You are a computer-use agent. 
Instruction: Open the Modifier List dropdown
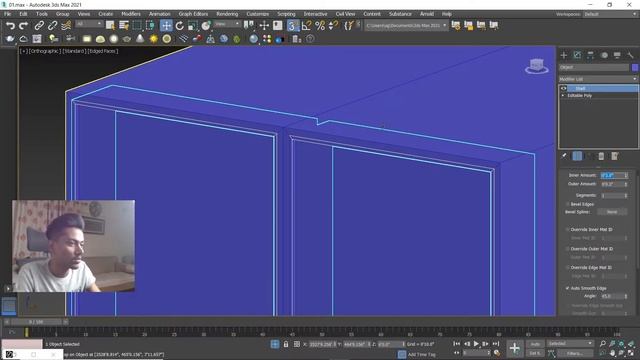598,79
